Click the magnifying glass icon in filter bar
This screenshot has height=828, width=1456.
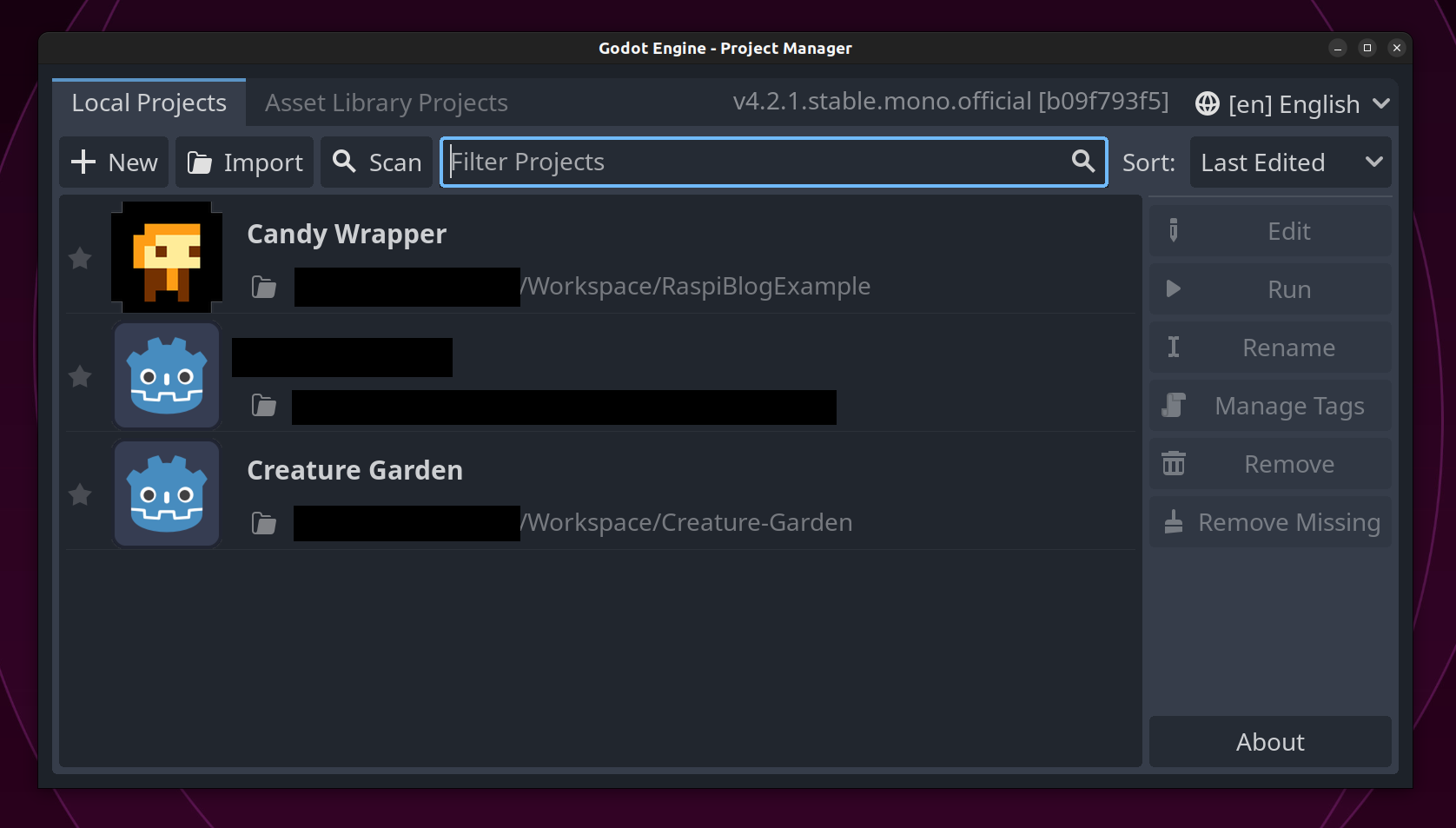[1082, 162]
